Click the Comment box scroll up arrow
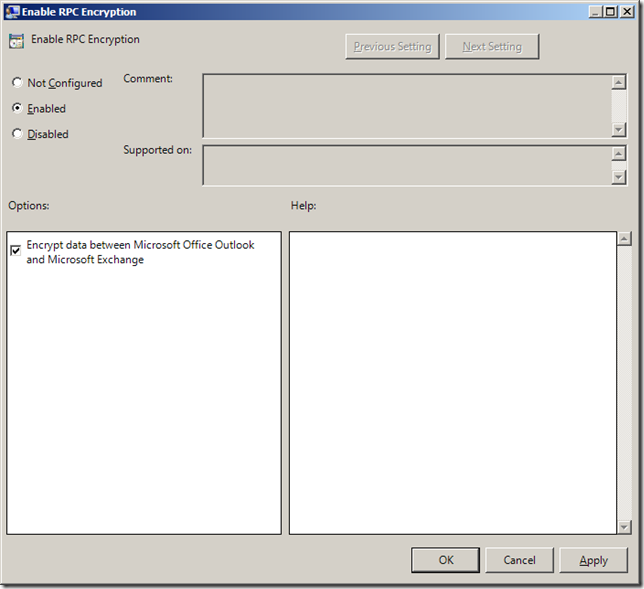The width and height of the screenshot is (644, 589). point(619,82)
